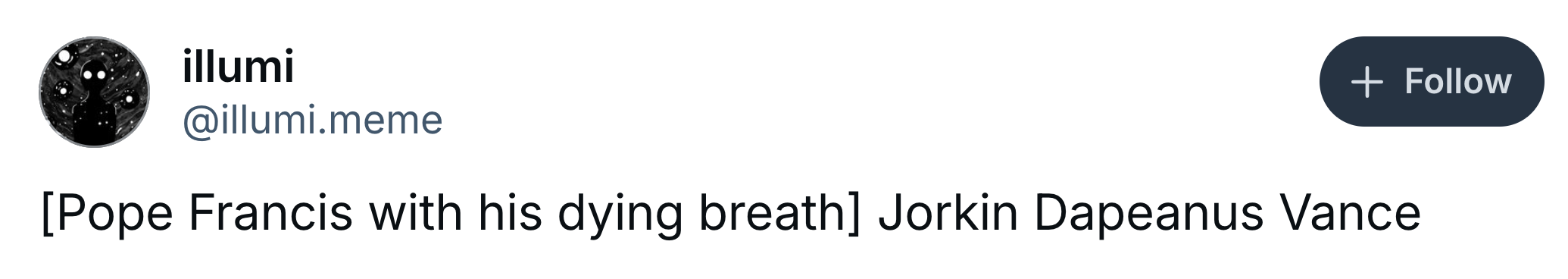
Task: Click the word "Vance" in the post
Action: (1350, 212)
